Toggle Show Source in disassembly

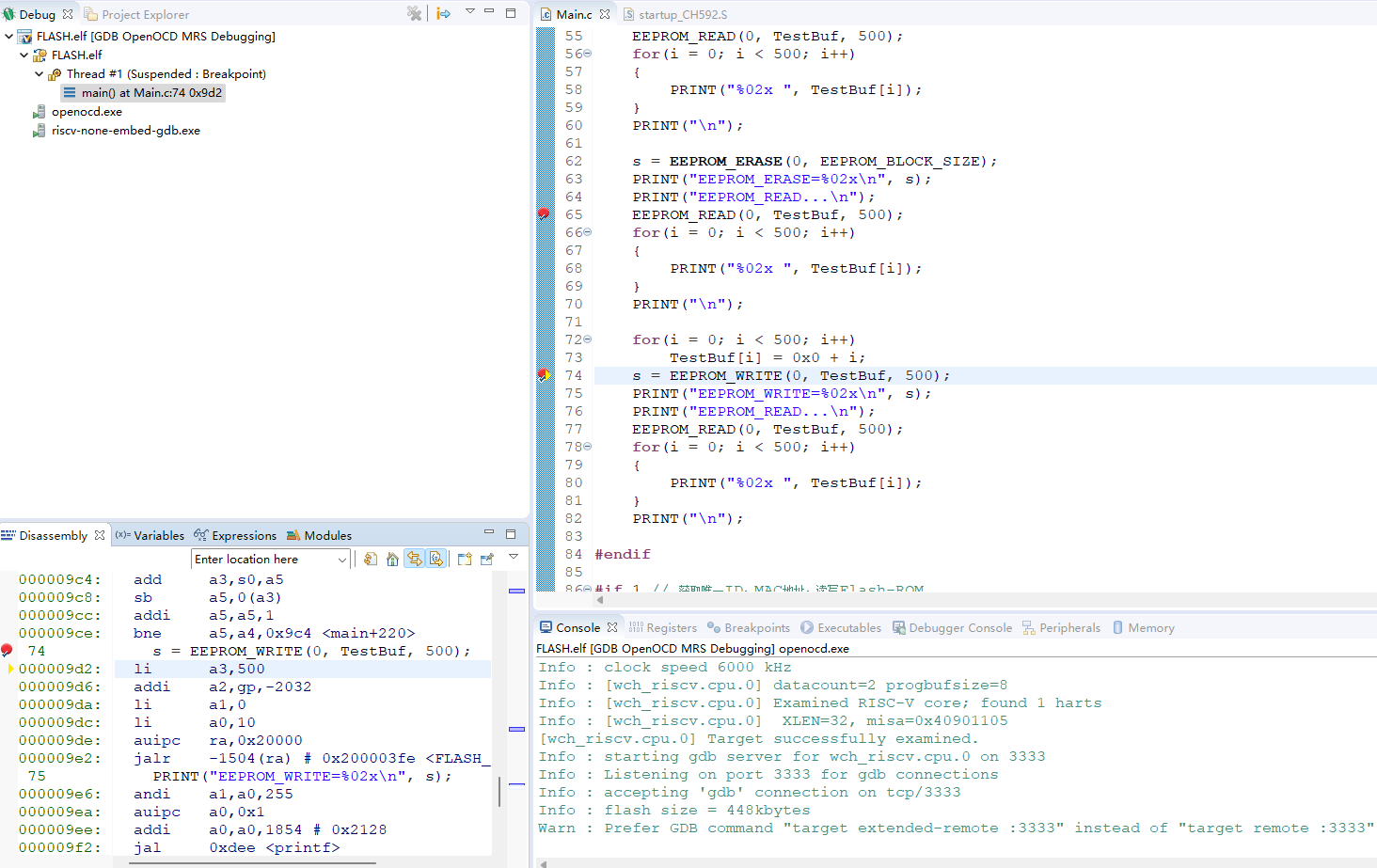tap(436, 559)
